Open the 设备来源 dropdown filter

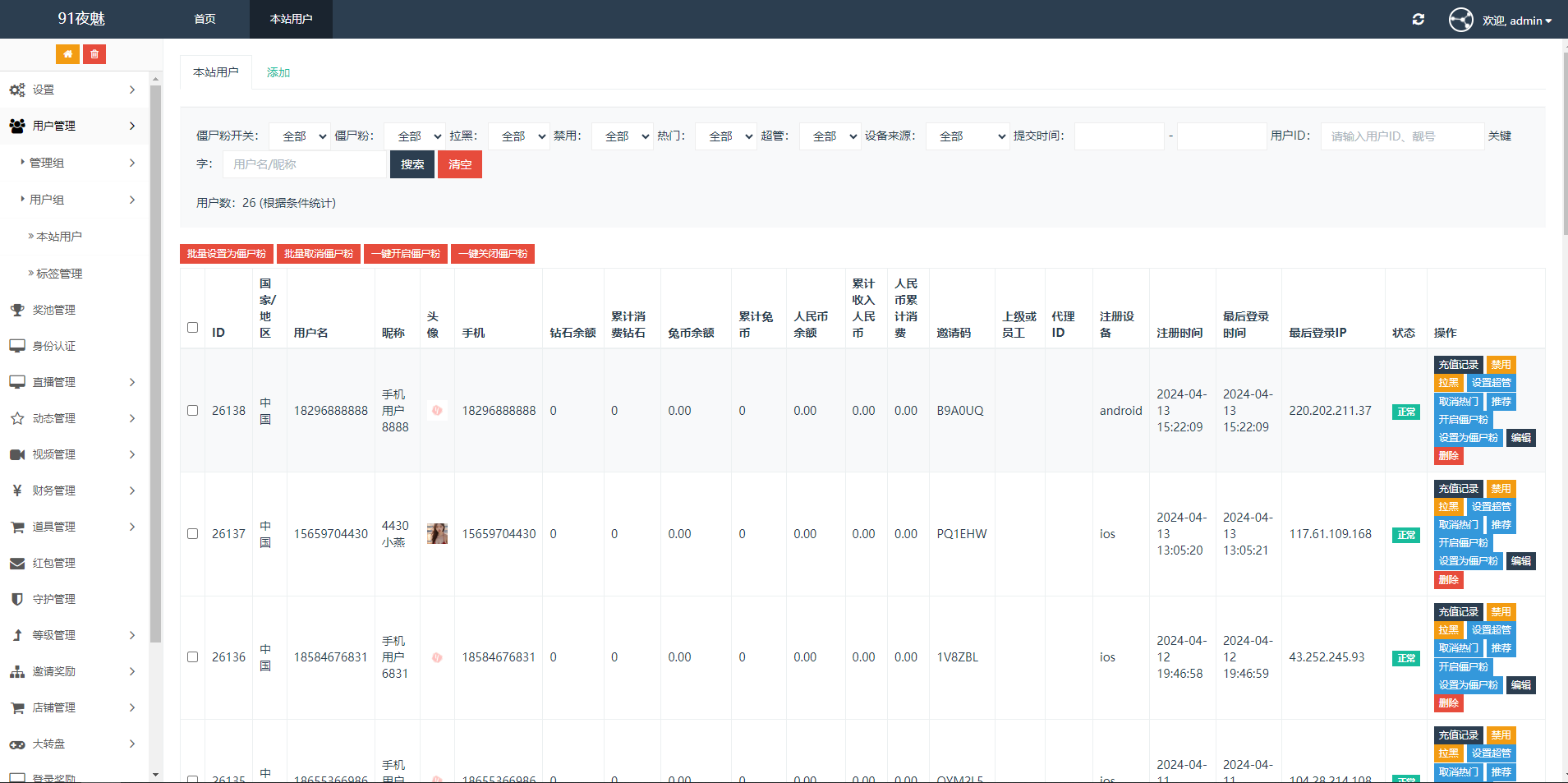pyautogui.click(x=968, y=136)
